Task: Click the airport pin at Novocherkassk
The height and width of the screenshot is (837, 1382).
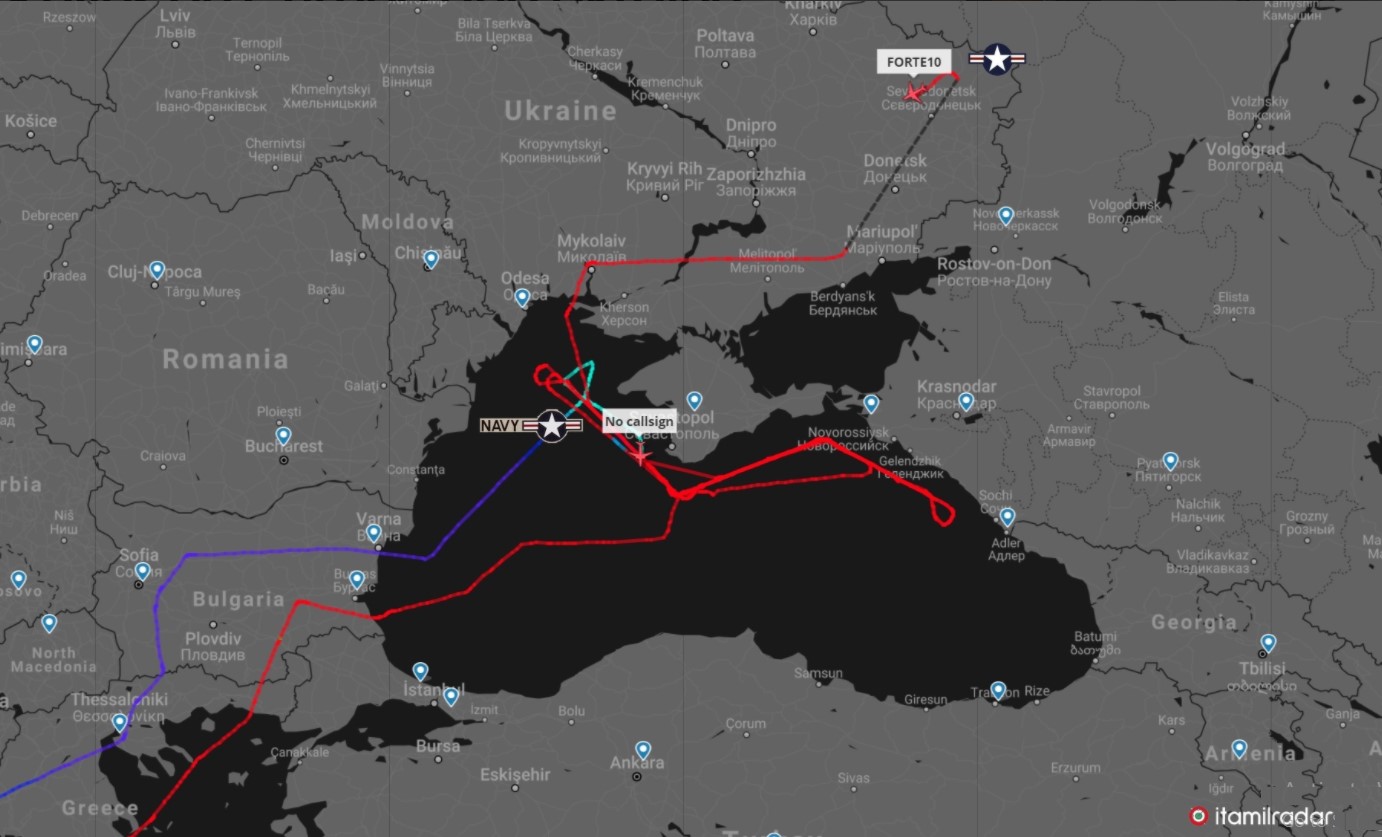Action: [x=1006, y=215]
